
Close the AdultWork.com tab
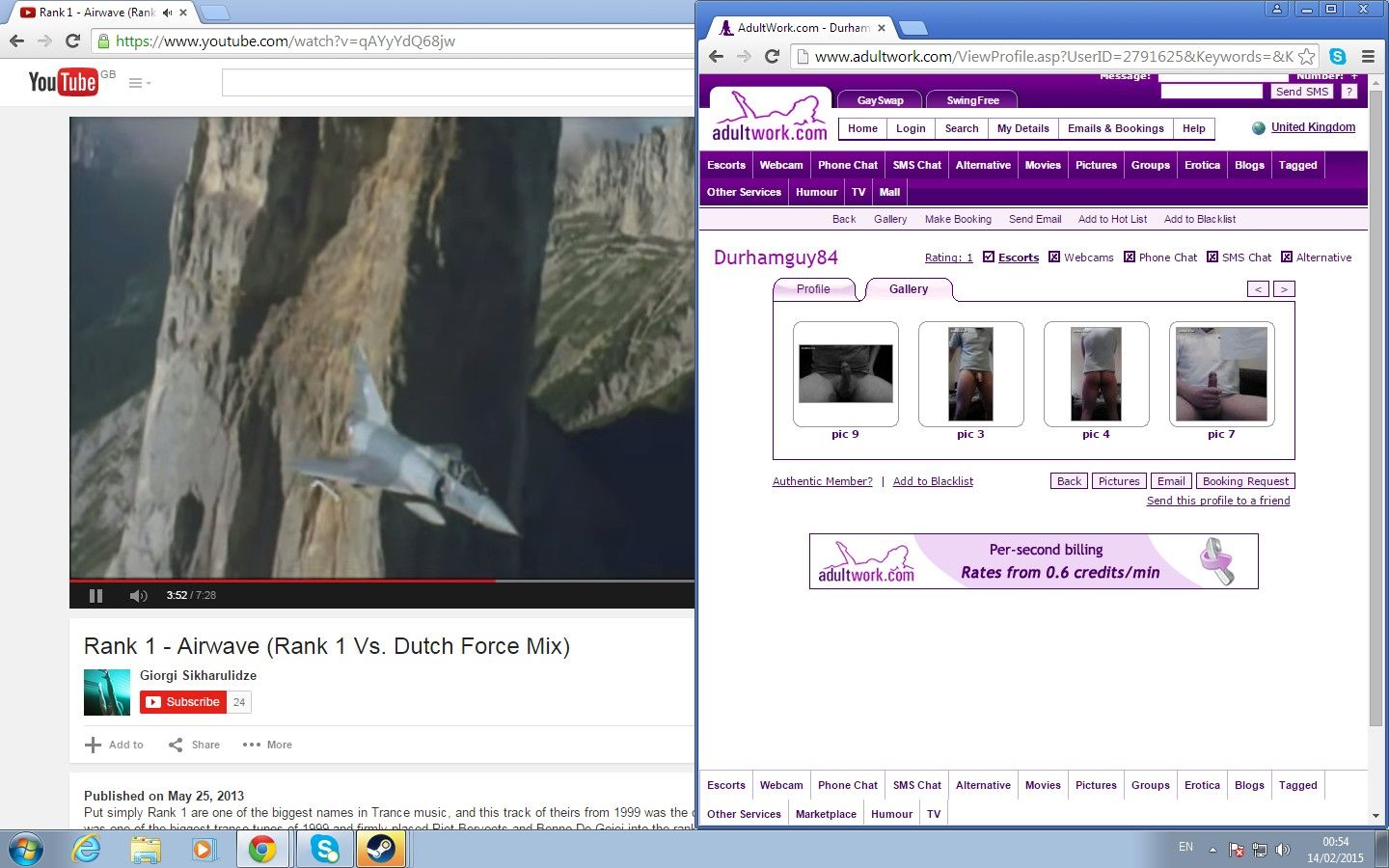click(882, 28)
